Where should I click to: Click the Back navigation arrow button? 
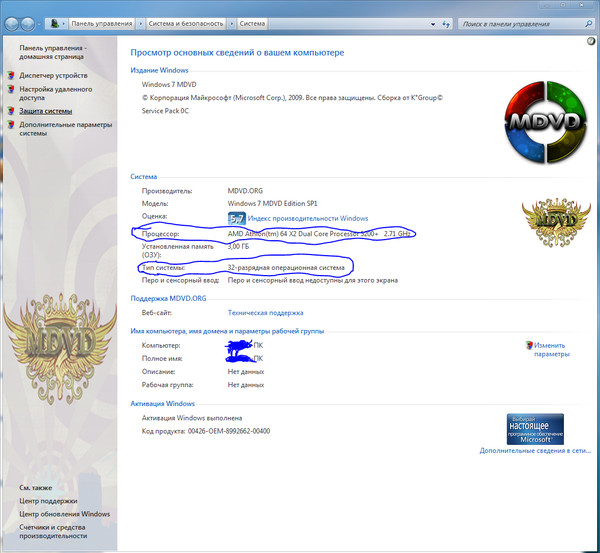tap(12, 24)
